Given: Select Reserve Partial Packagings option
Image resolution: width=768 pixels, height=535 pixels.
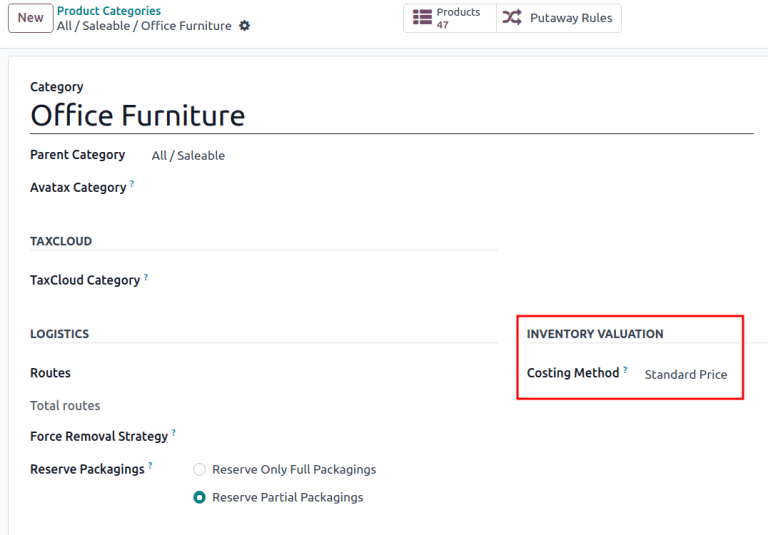Looking at the screenshot, I should [x=200, y=497].
